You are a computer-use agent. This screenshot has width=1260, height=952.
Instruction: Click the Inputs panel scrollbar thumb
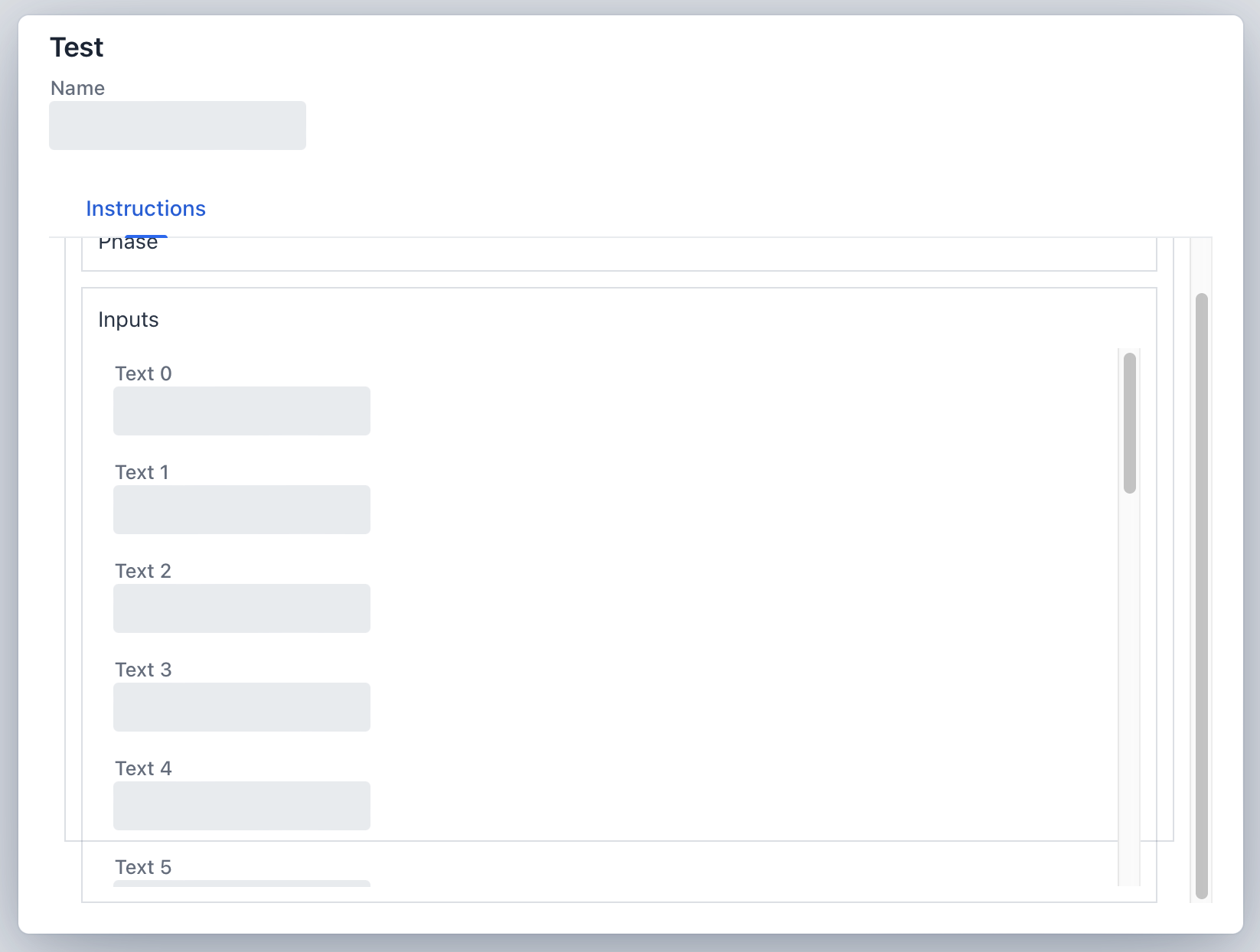click(x=1129, y=422)
